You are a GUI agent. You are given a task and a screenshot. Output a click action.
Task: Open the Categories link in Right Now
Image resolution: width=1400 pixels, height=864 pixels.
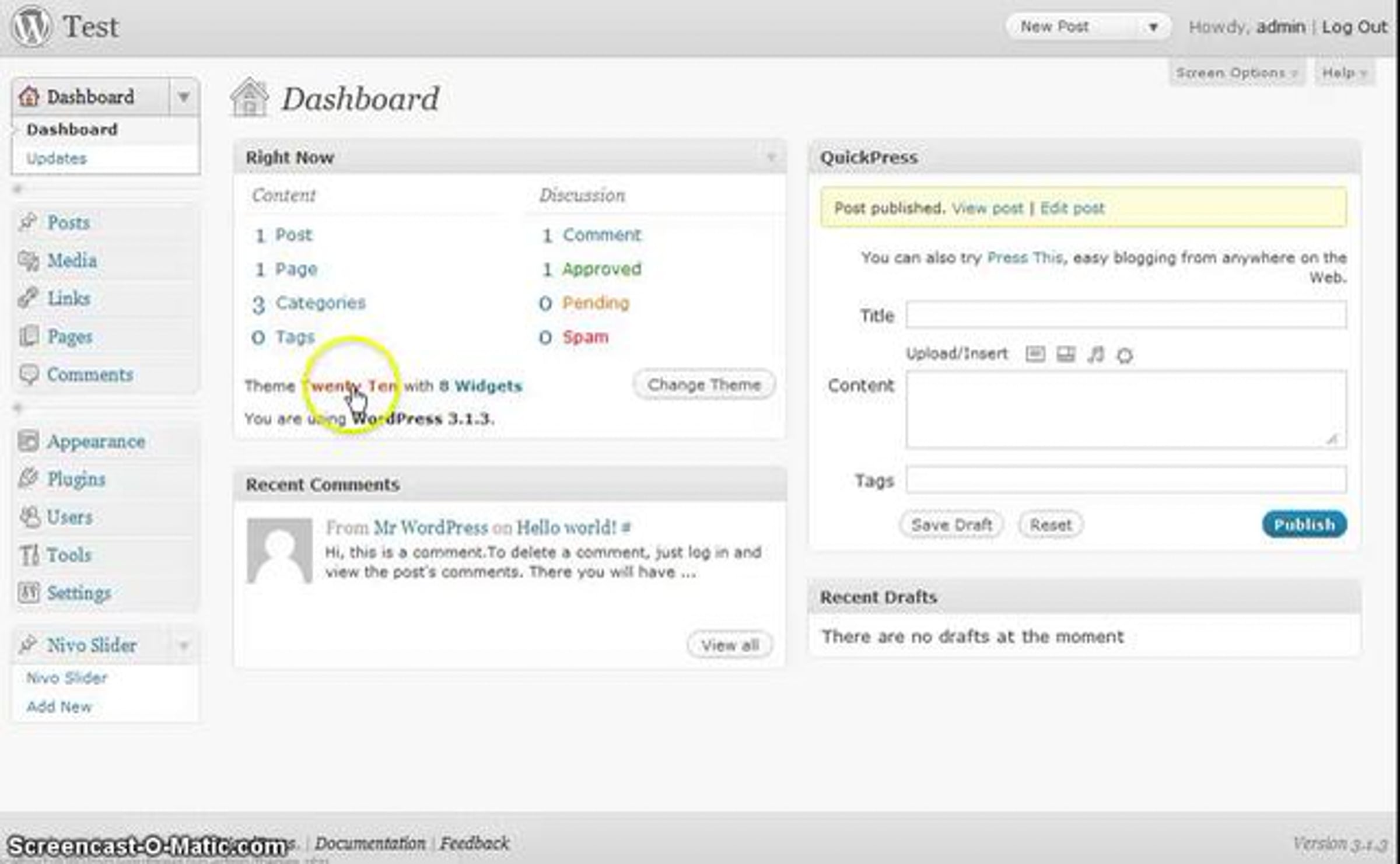point(320,303)
